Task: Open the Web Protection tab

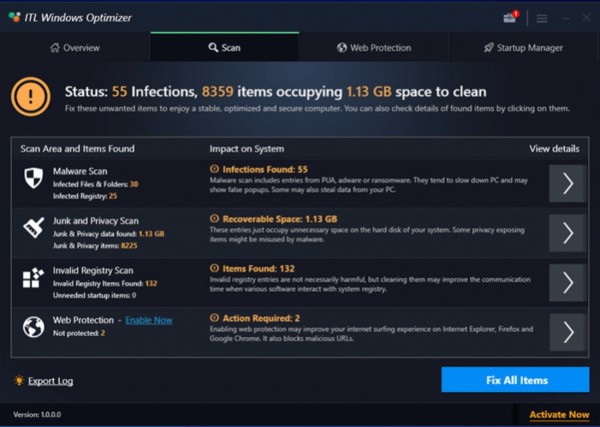Action: [x=374, y=48]
